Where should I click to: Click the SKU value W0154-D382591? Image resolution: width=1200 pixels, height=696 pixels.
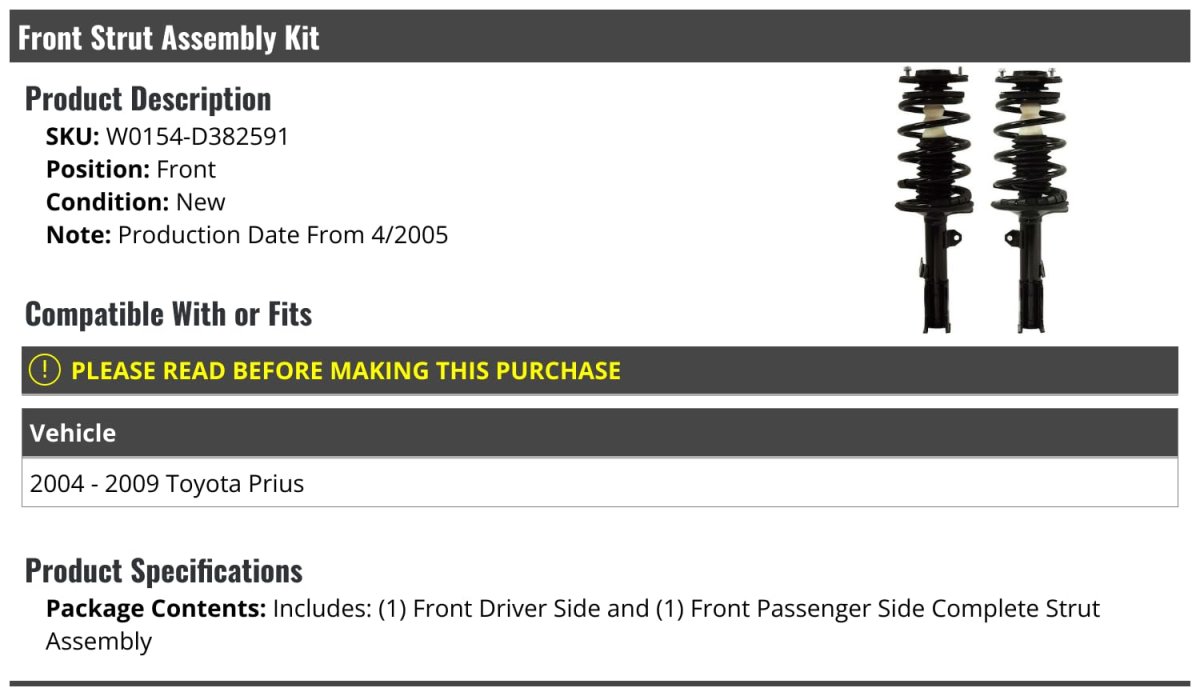click(197, 137)
